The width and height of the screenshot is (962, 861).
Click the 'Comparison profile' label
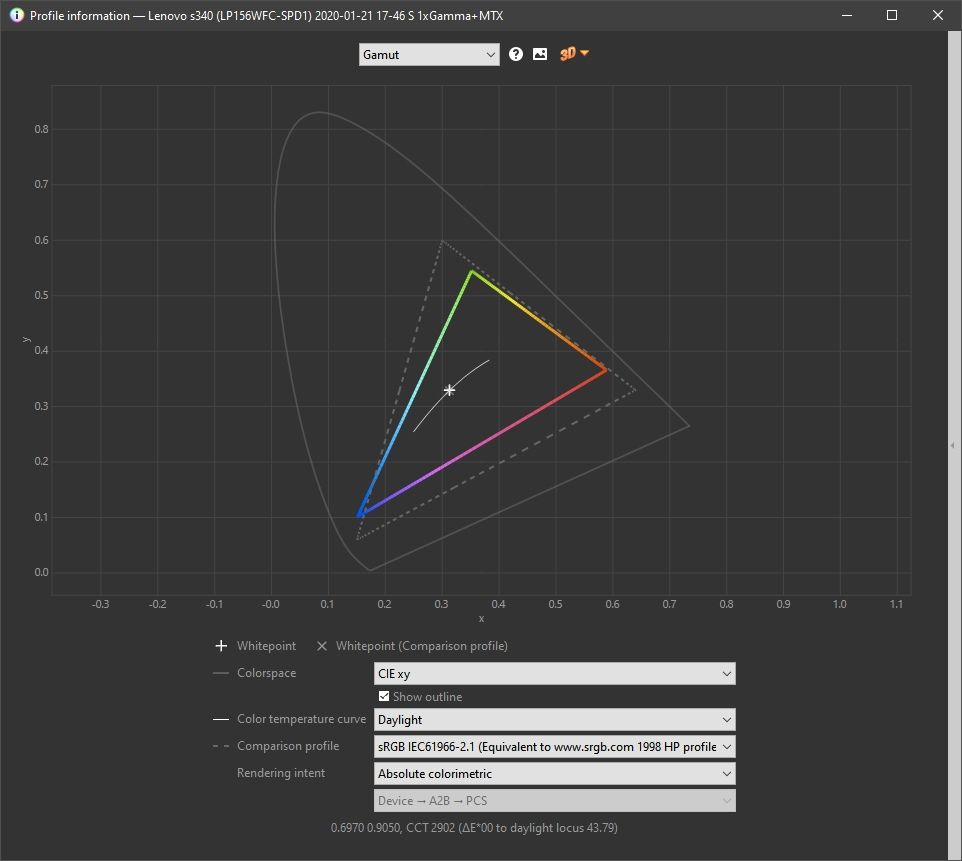coord(288,746)
